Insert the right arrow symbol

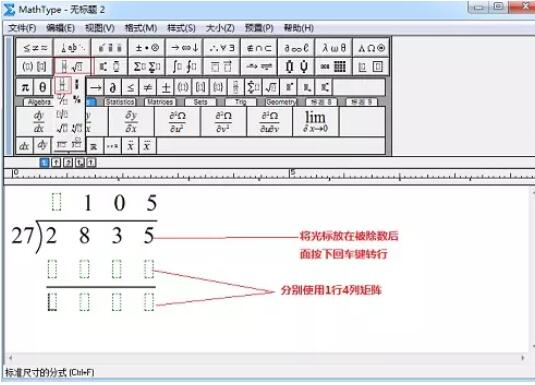(x=95, y=87)
